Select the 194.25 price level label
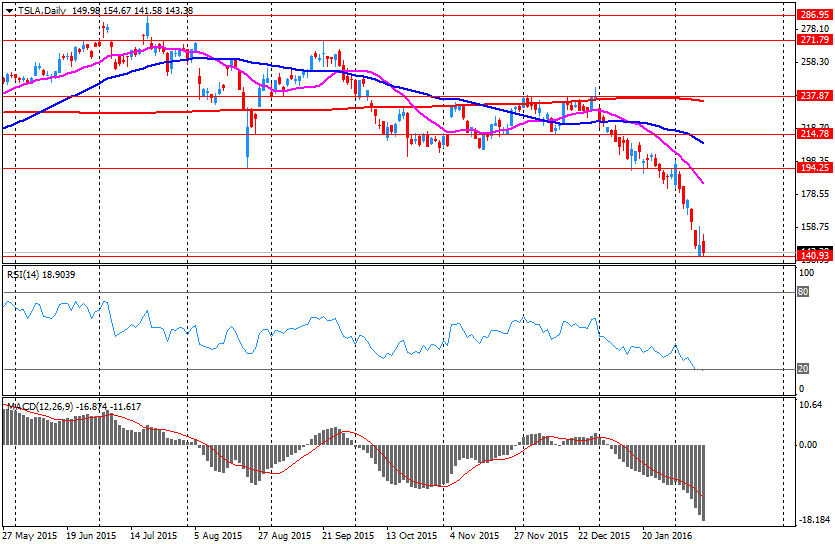This screenshot has height=544, width=835. coord(815,168)
